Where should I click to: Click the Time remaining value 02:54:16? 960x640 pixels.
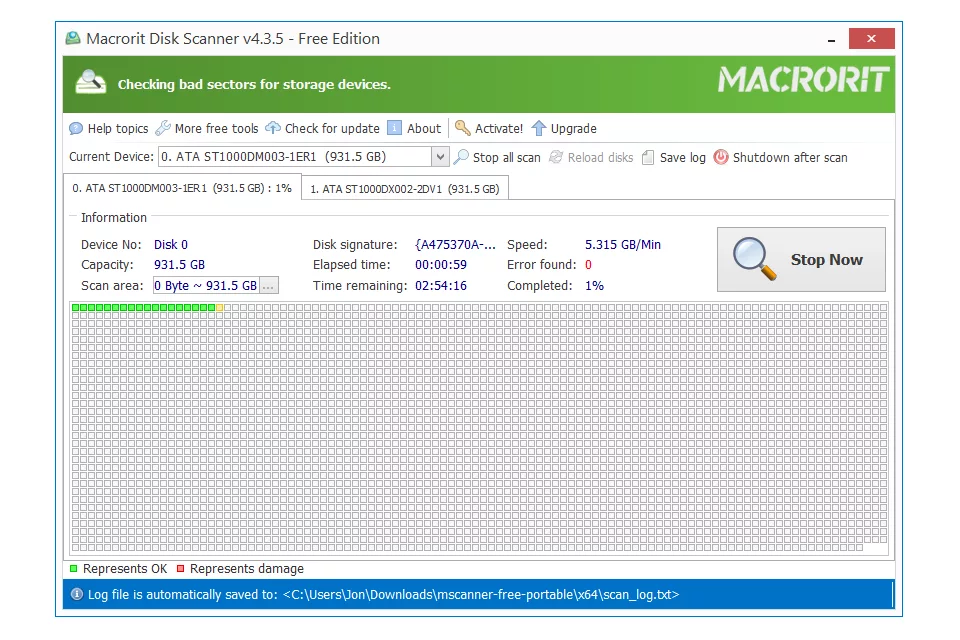point(441,285)
